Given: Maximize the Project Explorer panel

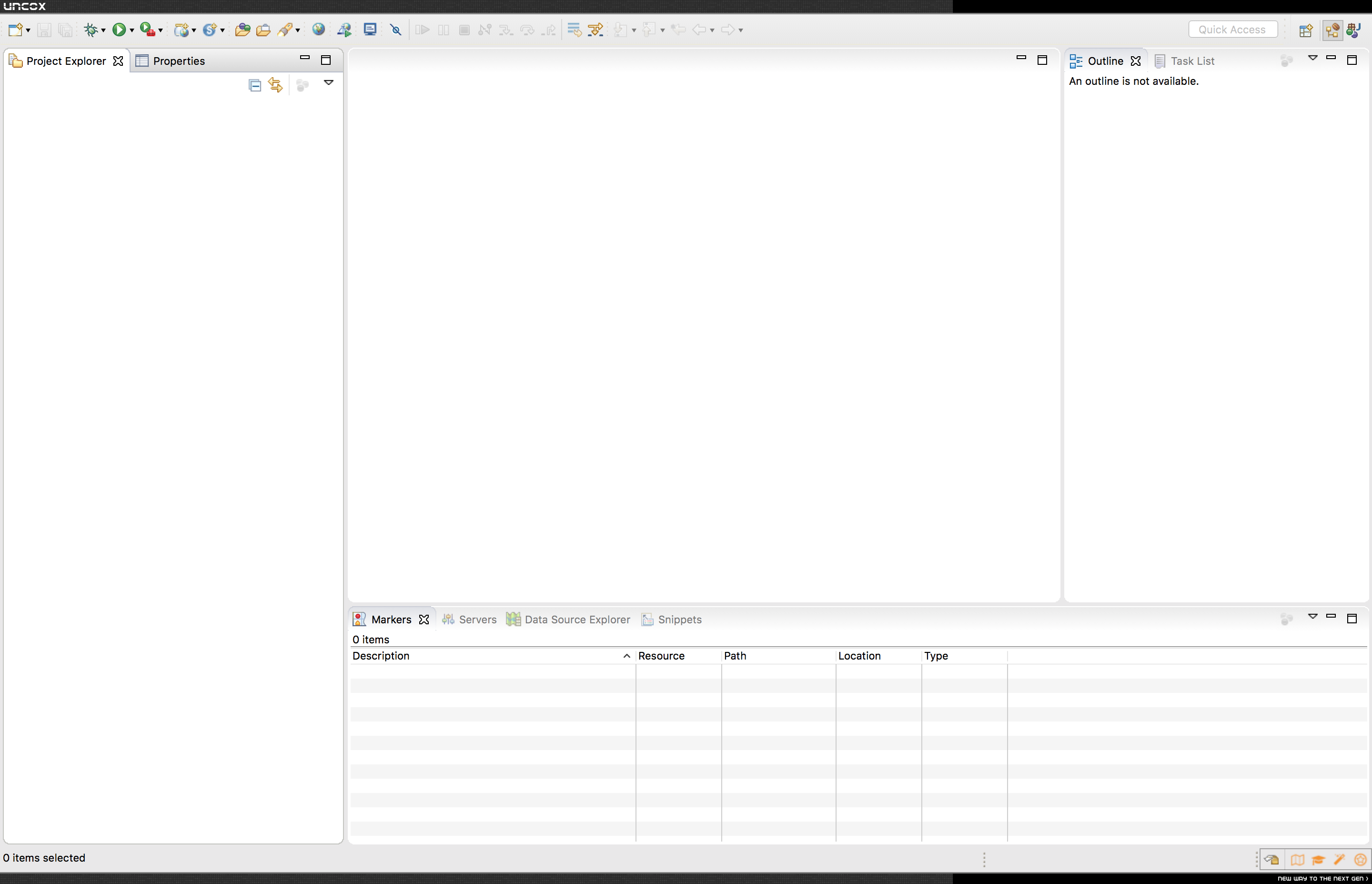Looking at the screenshot, I should (x=326, y=60).
